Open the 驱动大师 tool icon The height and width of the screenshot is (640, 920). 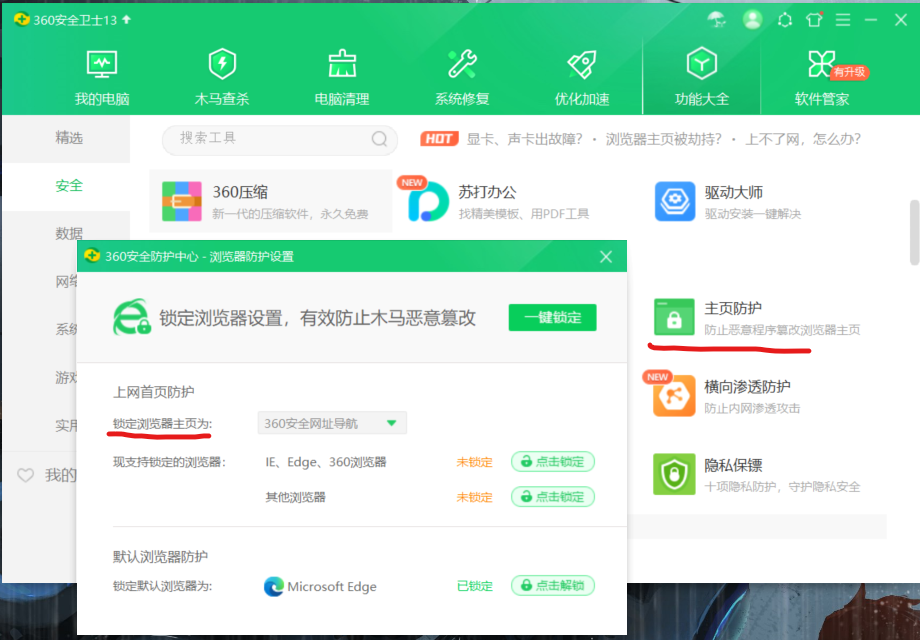click(674, 201)
